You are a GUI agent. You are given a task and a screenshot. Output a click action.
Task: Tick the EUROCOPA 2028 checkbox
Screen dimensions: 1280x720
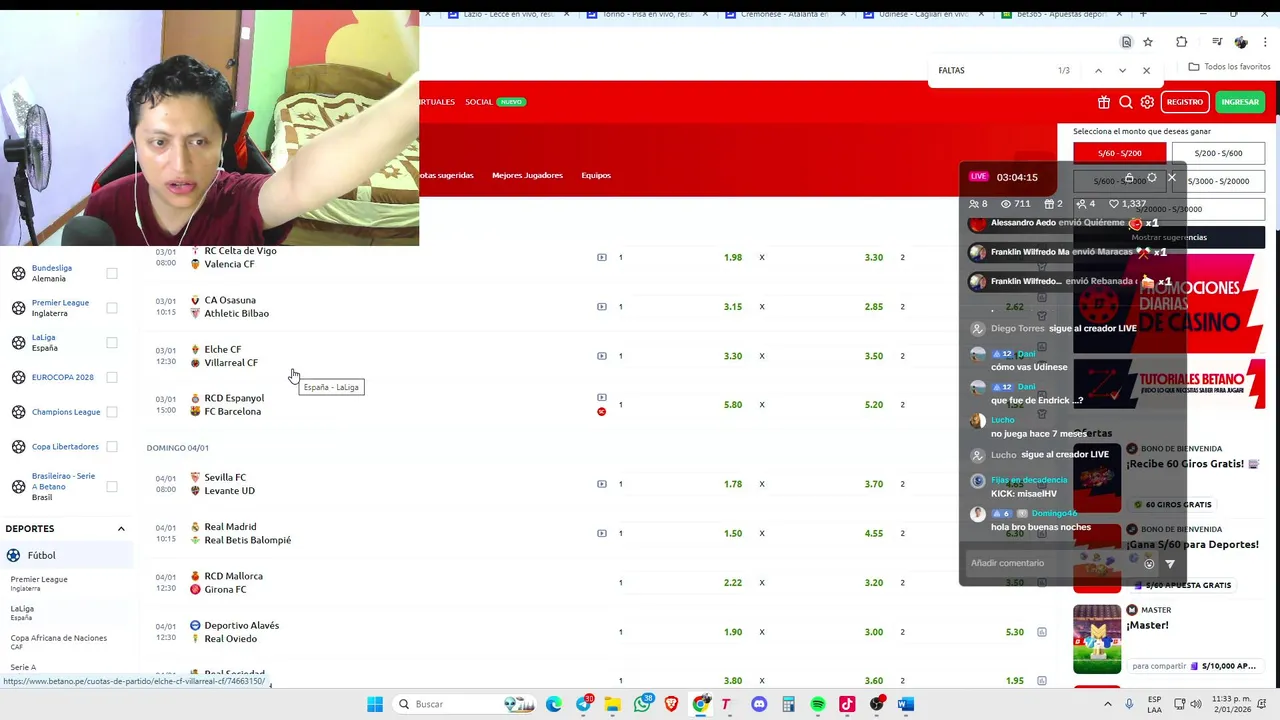[112, 377]
